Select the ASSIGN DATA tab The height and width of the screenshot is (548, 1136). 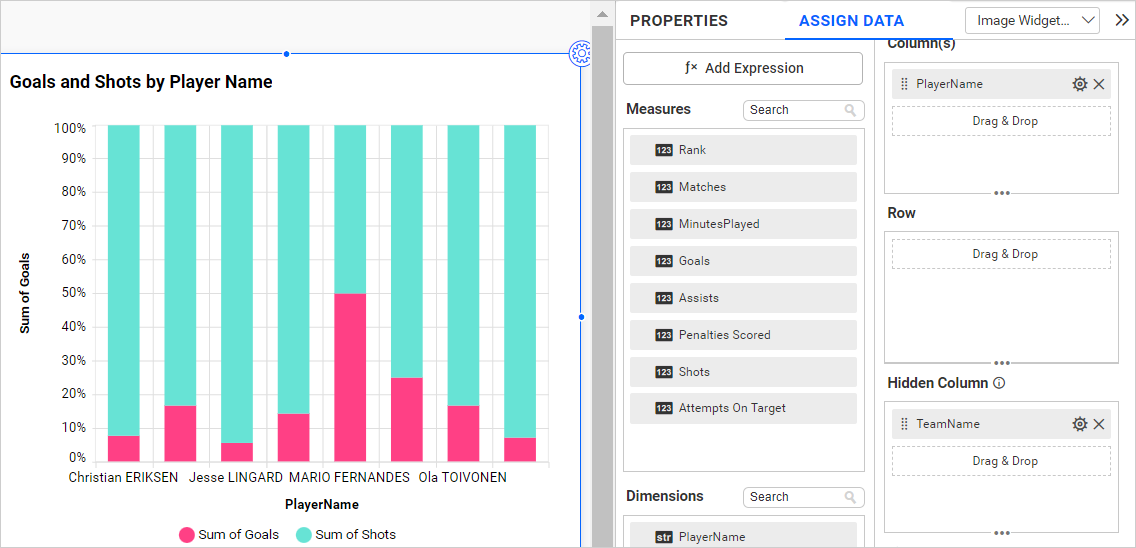pyautogui.click(x=851, y=21)
